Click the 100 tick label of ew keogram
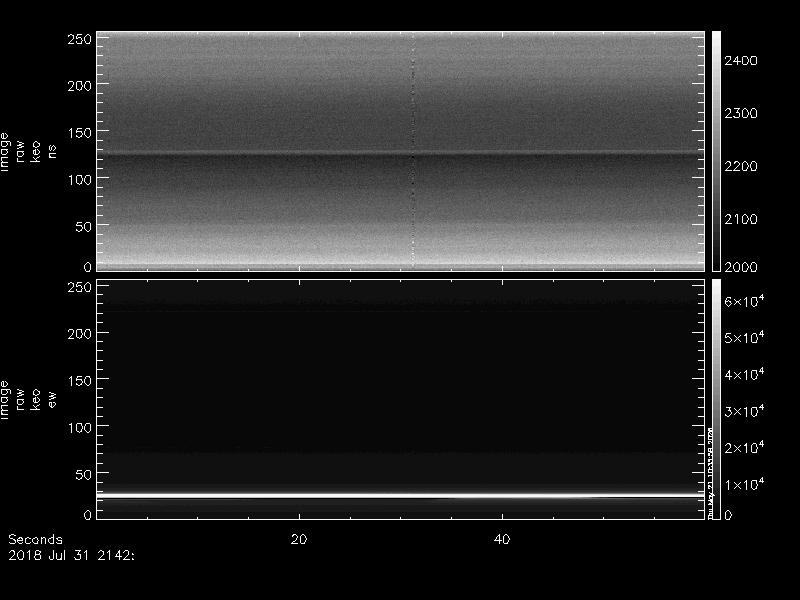This screenshot has height=600, width=800. tap(80, 428)
